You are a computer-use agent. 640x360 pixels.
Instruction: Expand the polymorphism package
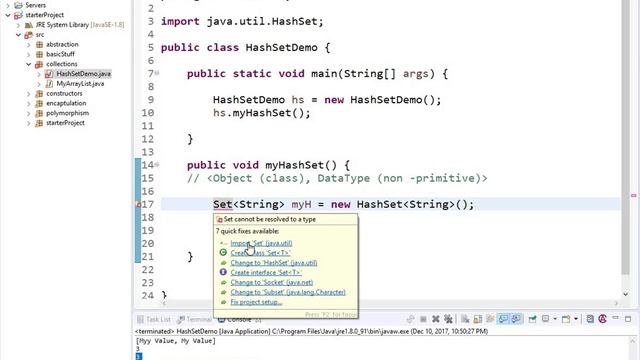(29, 113)
